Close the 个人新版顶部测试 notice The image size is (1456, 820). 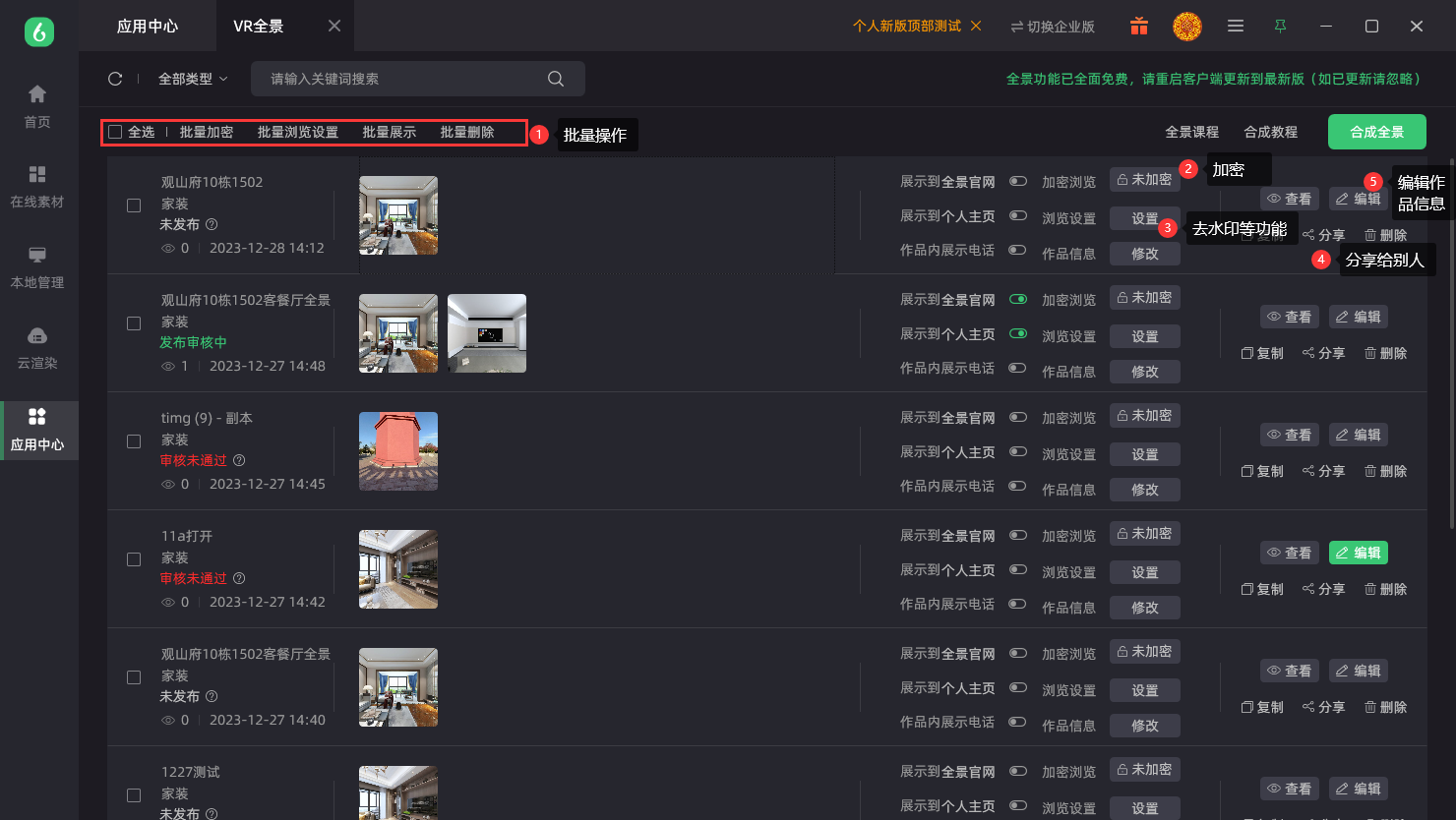point(976,26)
